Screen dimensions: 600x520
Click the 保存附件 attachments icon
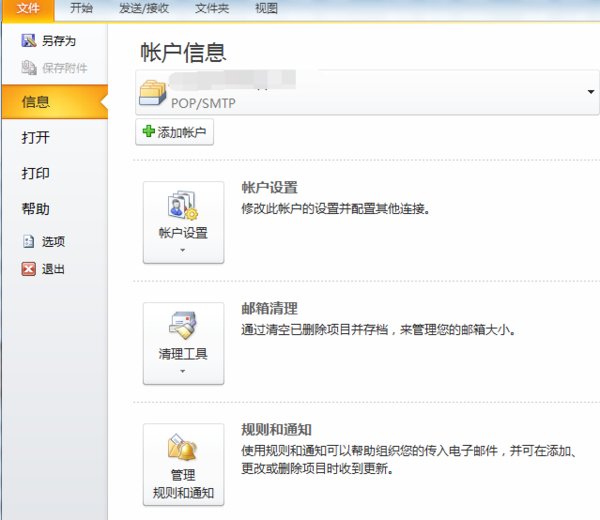click(x=29, y=68)
